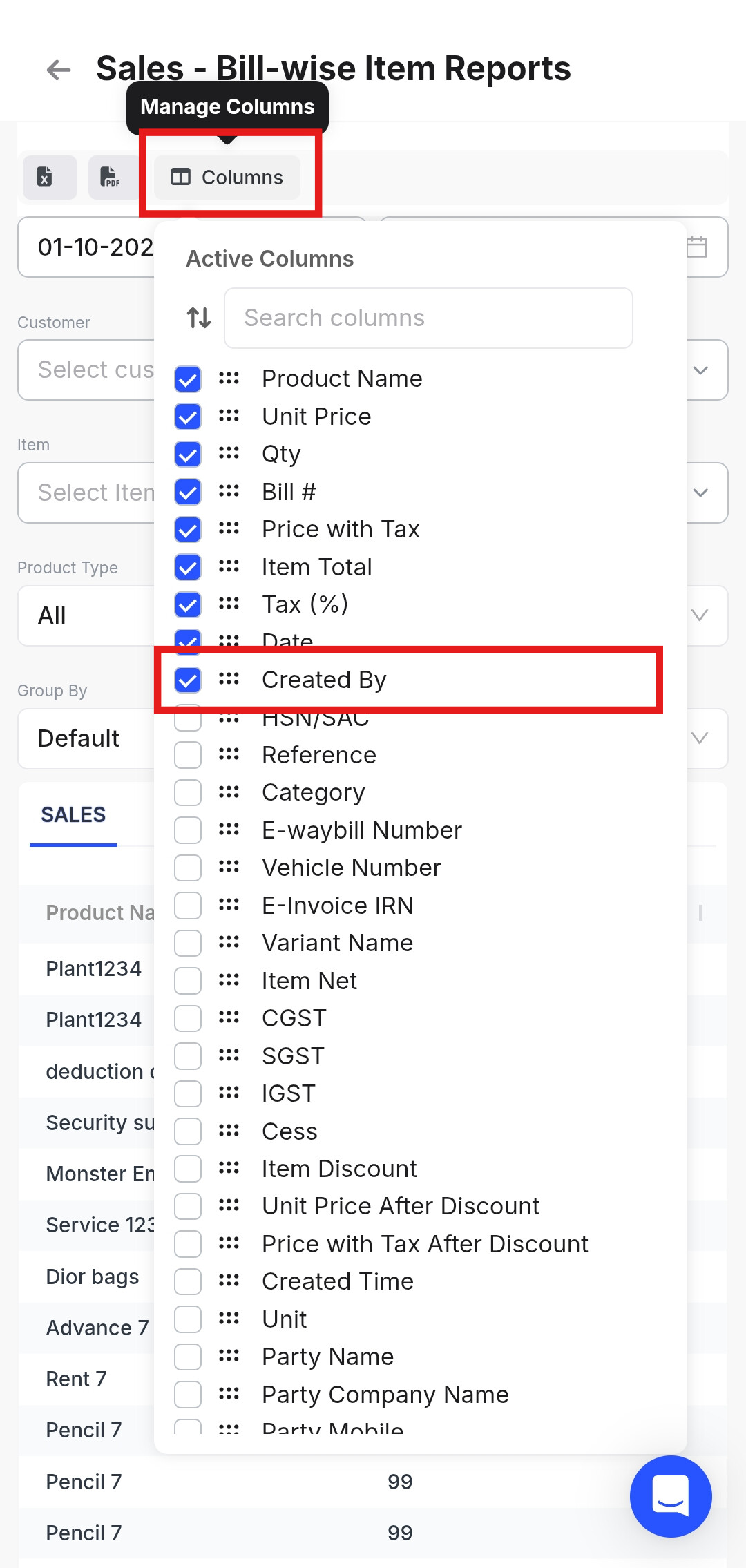
Task: Expand the Customer dropdown
Action: tap(701, 370)
